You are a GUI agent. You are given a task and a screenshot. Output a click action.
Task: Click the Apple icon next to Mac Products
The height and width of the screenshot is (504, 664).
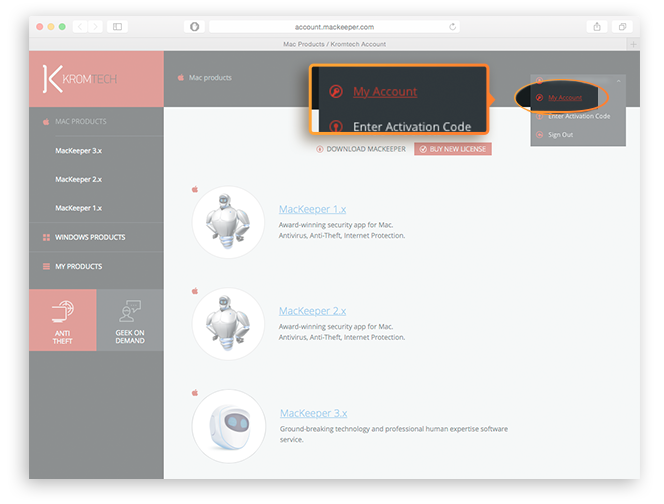[46, 122]
